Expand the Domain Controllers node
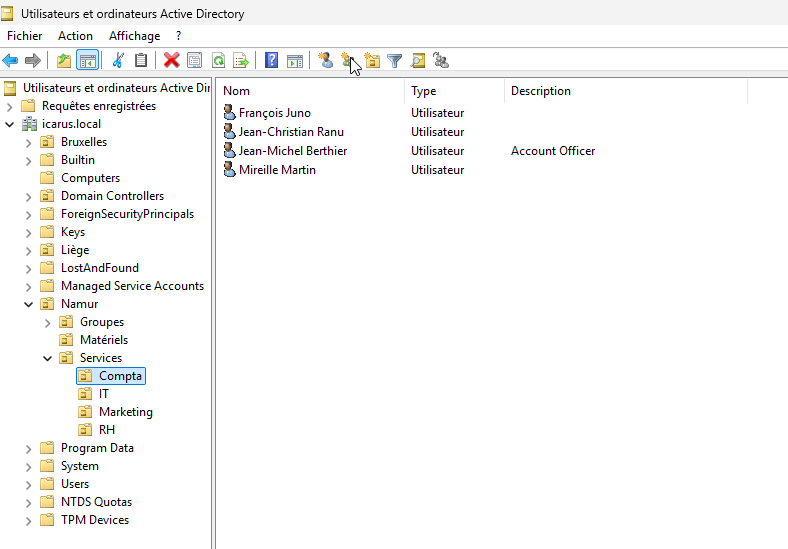The height and width of the screenshot is (549, 788). 29,197
